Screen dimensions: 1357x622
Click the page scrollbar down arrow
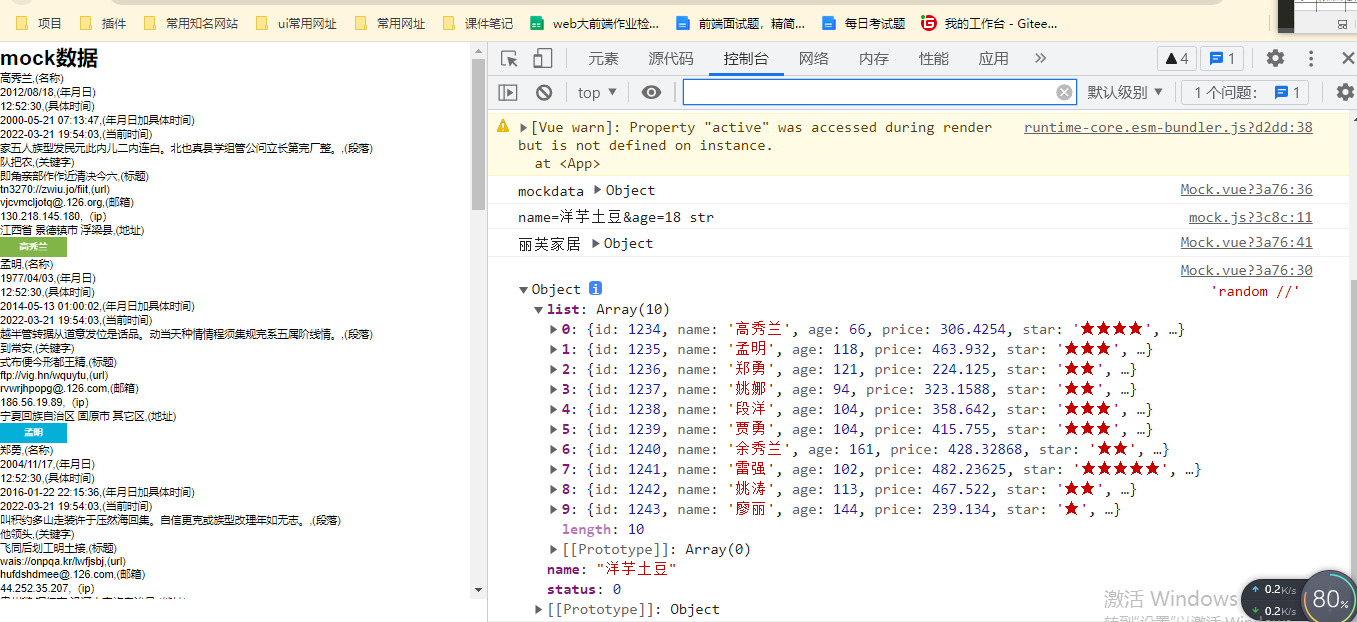coord(478,590)
